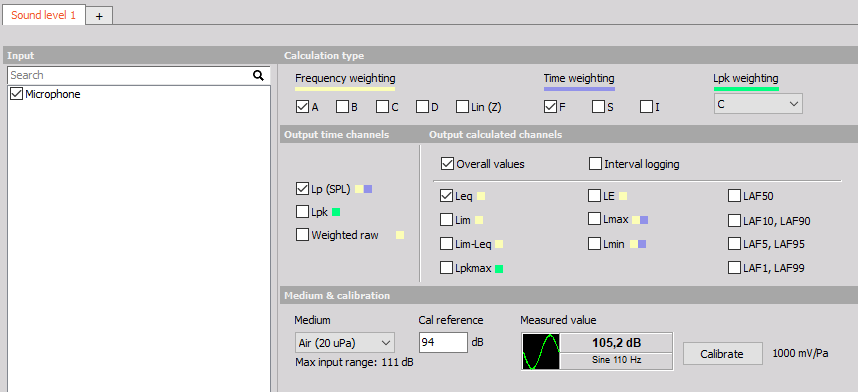The width and height of the screenshot is (858, 392).
Task: Enable LE calculated channel
Action: [594, 195]
